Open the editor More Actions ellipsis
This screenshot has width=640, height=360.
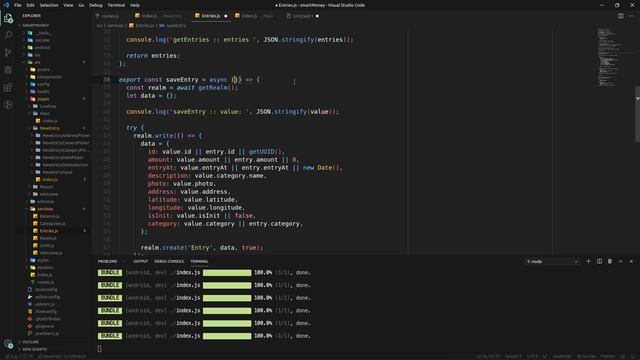[631, 16]
